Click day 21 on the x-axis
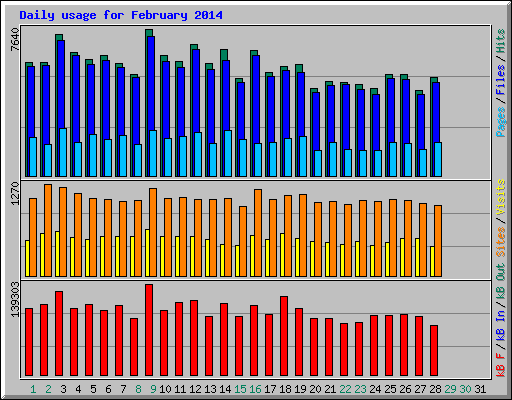This screenshot has height=400, width=512. pyautogui.click(x=330, y=389)
